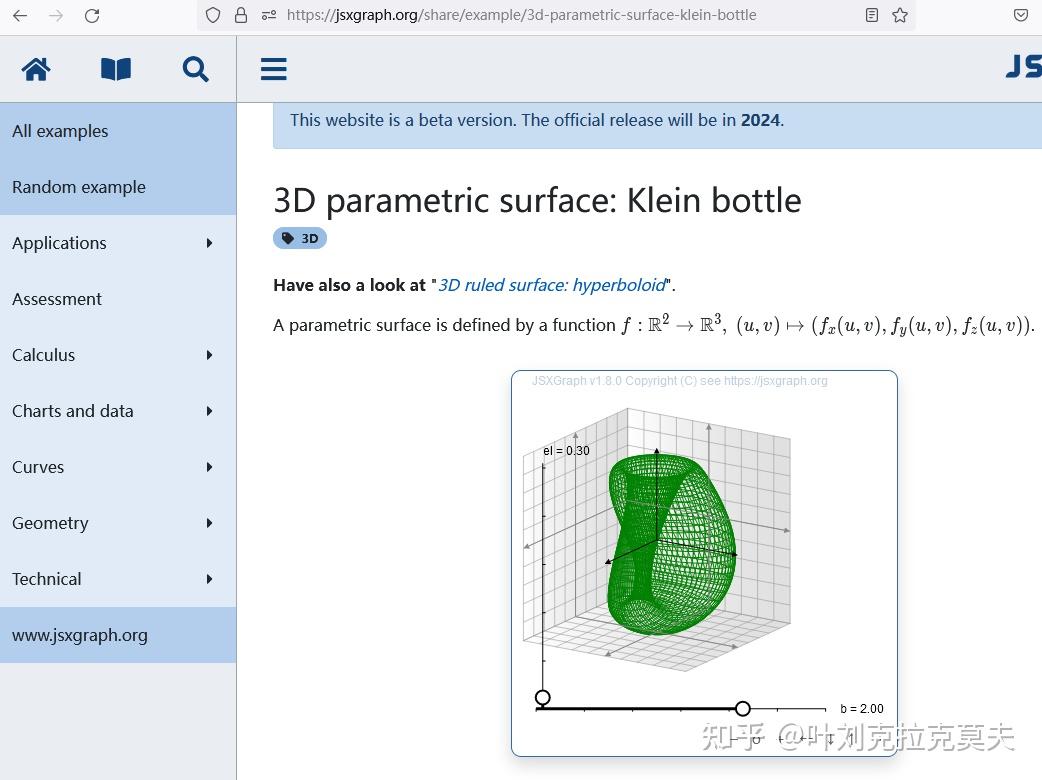This screenshot has height=780, width=1042.
Task: Click the home icon in the sidebar
Action: tap(35, 68)
